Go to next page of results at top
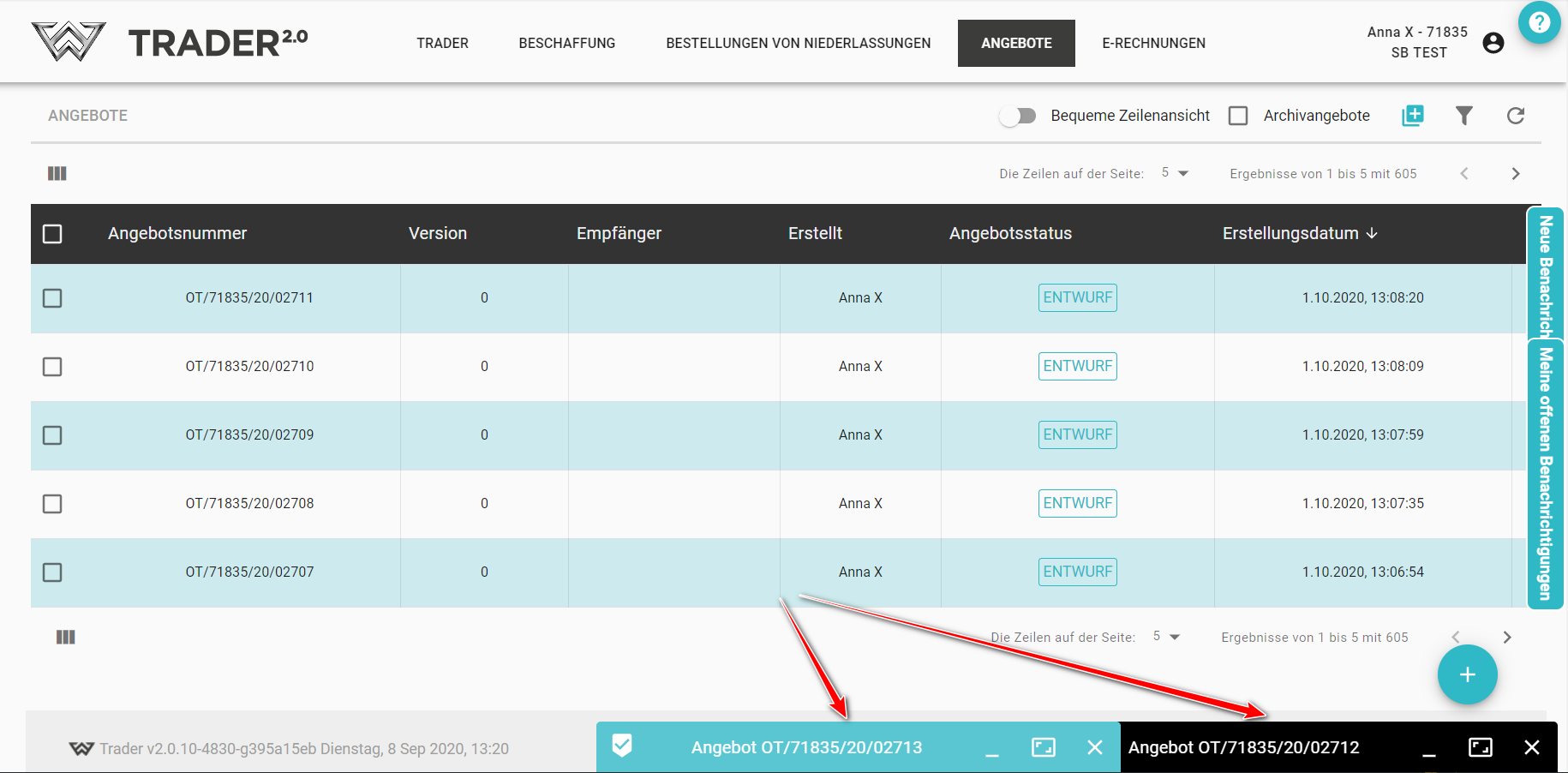Image resolution: width=1568 pixels, height=773 pixels. coord(1515,174)
